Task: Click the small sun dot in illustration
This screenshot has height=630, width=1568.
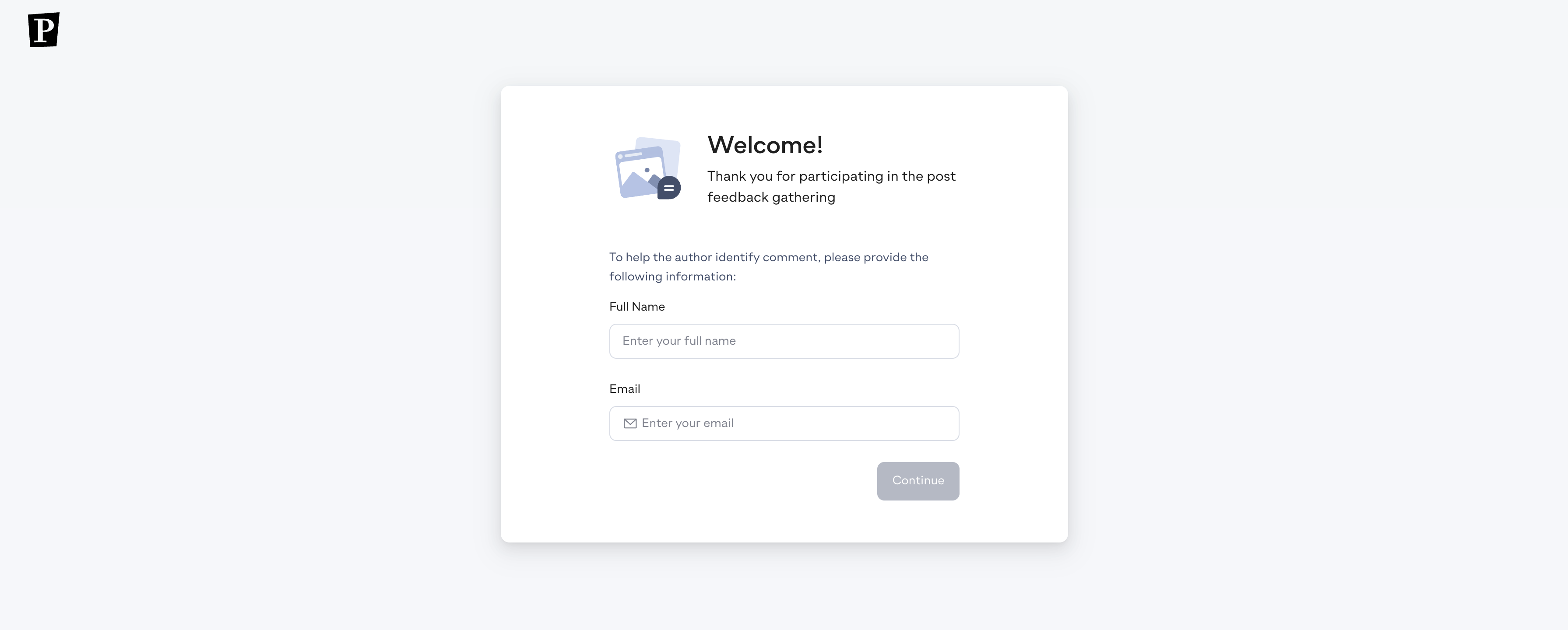Action: (x=647, y=170)
